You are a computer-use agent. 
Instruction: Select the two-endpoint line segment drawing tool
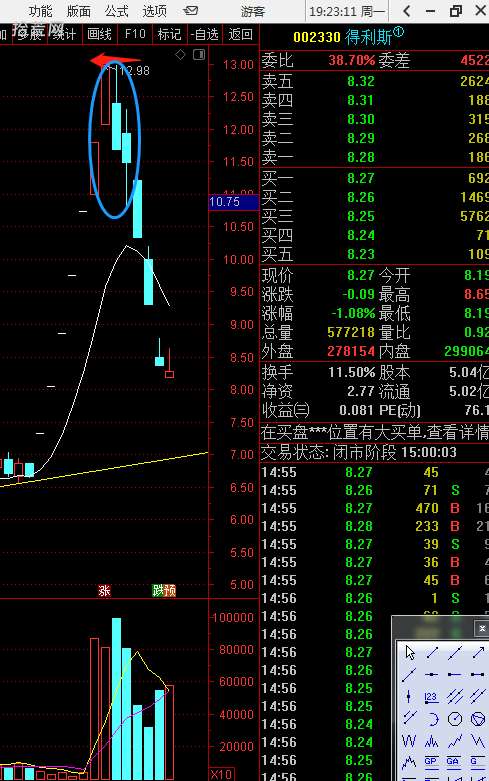click(x=432, y=652)
